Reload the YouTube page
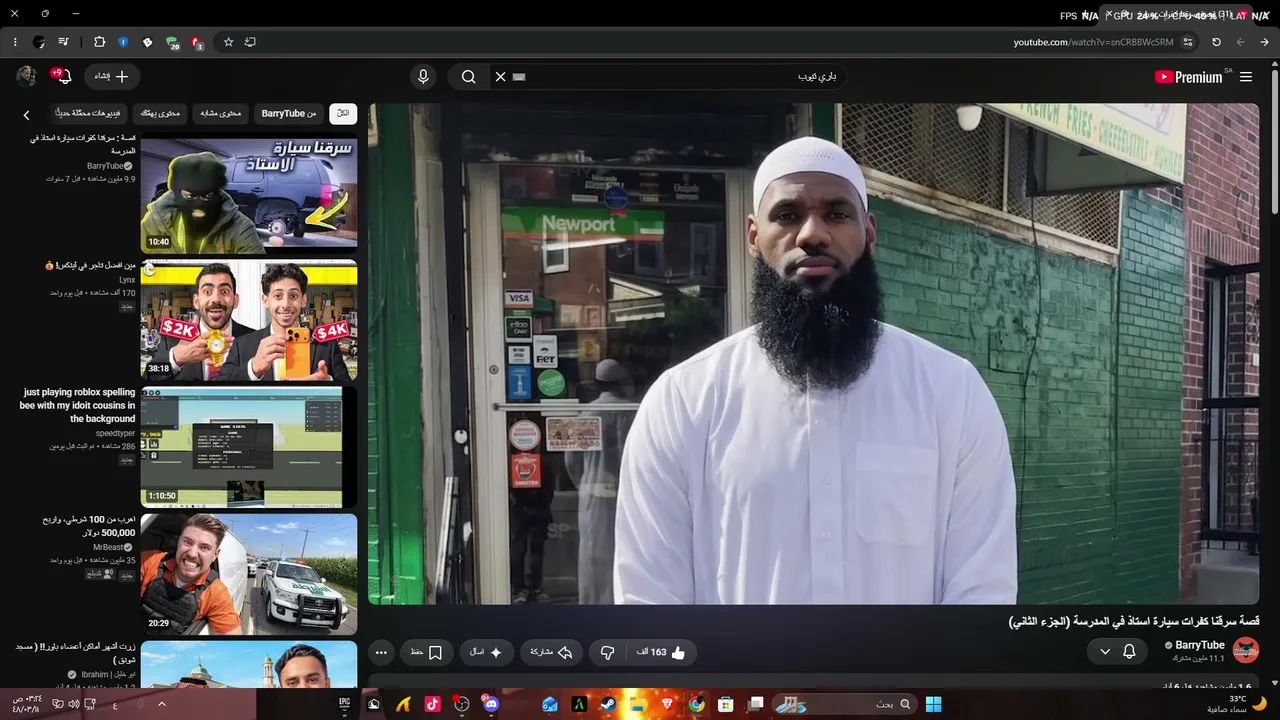The width and height of the screenshot is (1280, 720). 1216,42
